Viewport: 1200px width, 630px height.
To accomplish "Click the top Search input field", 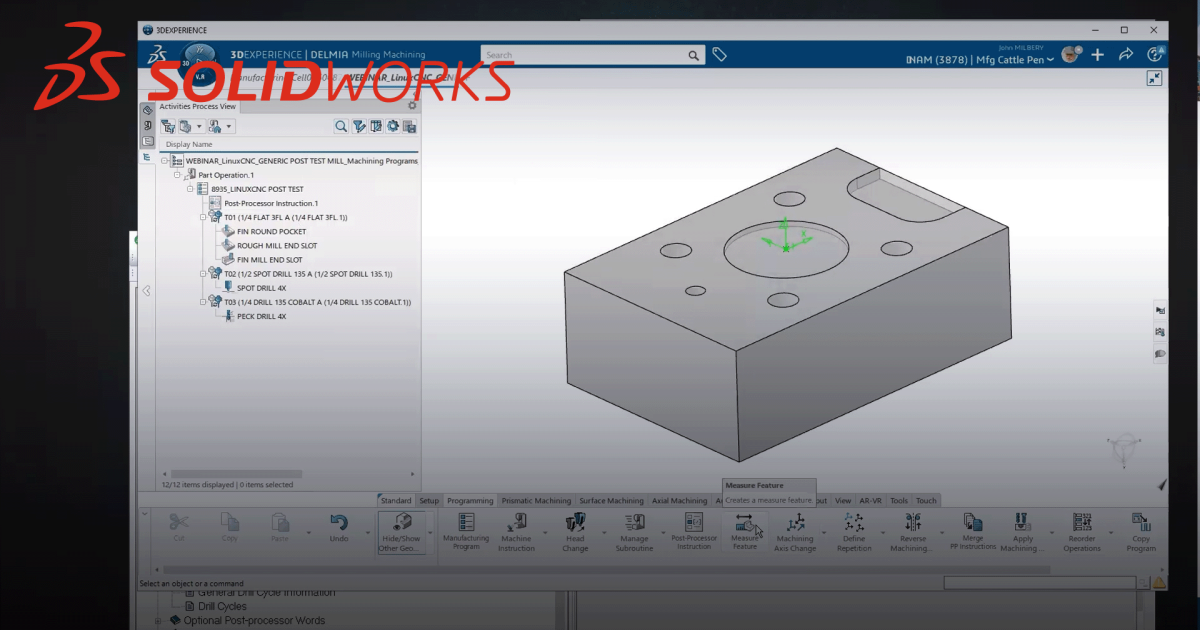I will (585, 55).
